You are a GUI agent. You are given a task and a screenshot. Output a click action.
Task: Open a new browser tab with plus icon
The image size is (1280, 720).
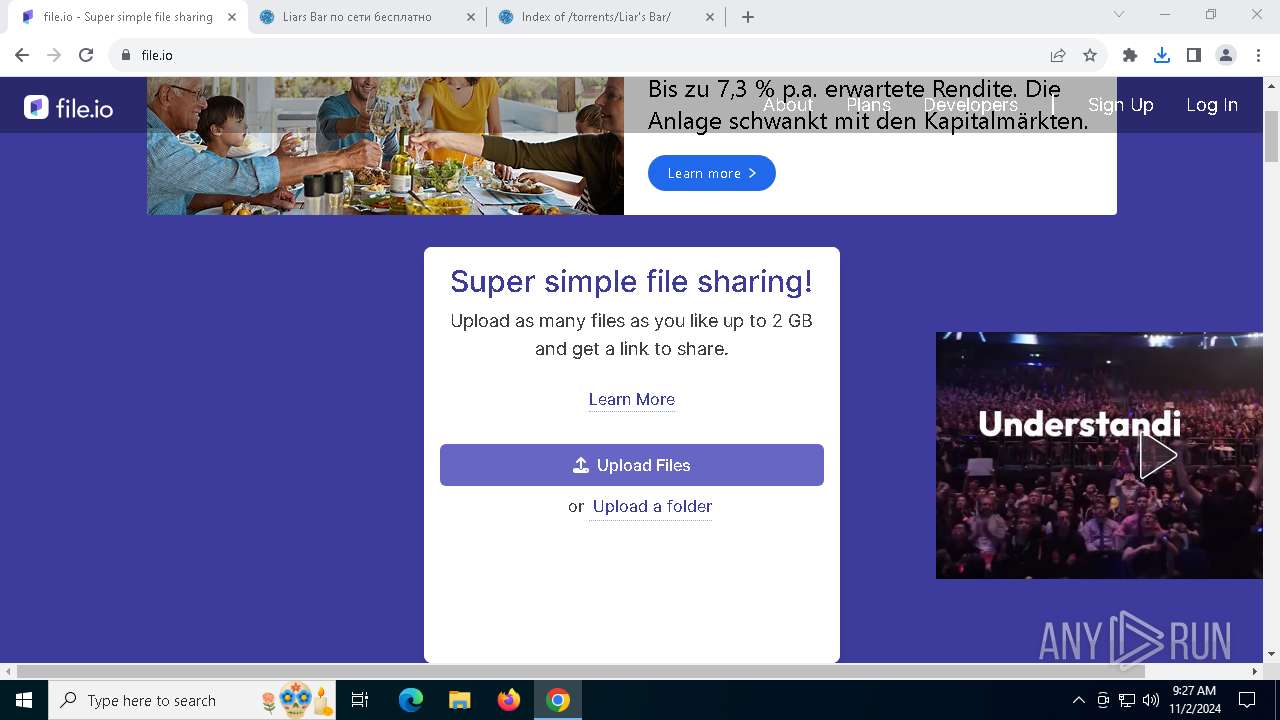point(748,17)
